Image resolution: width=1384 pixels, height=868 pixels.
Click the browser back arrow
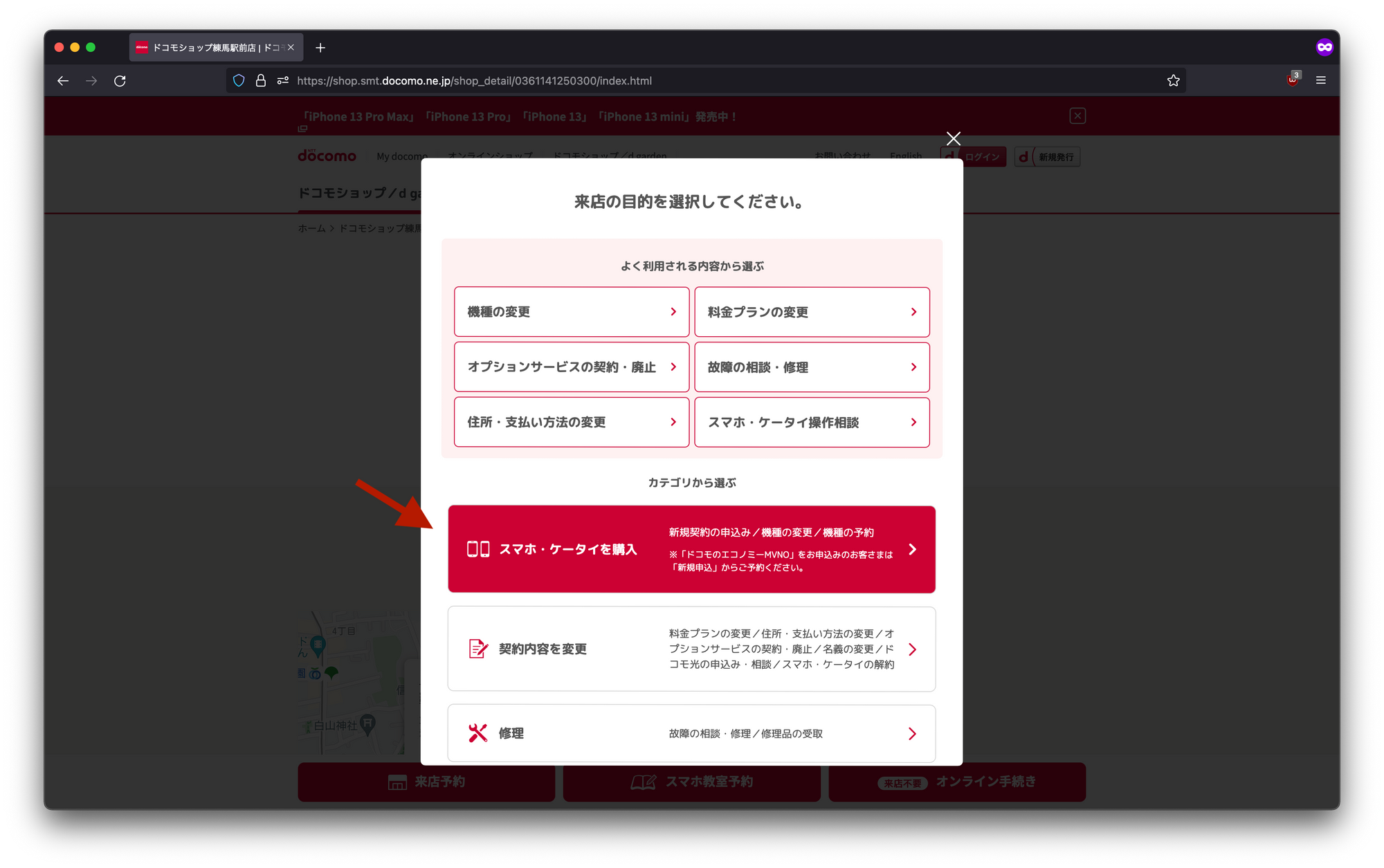63,81
